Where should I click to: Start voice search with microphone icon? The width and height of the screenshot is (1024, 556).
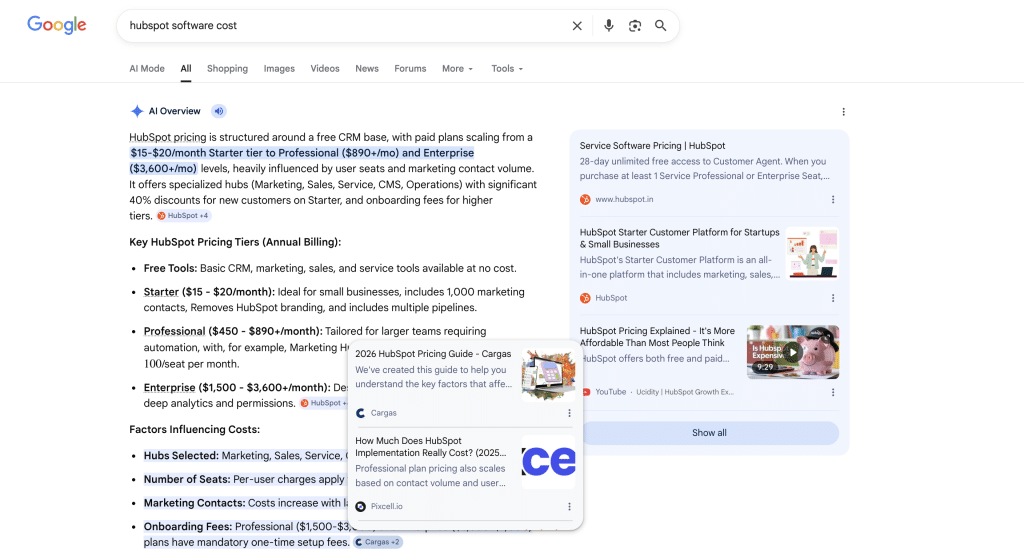click(608, 25)
